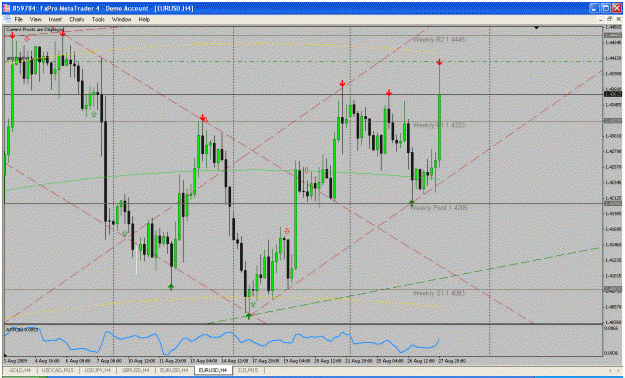
Task: Click the Weekly R1 1.4323 pivot label
Action: [x=439, y=125]
